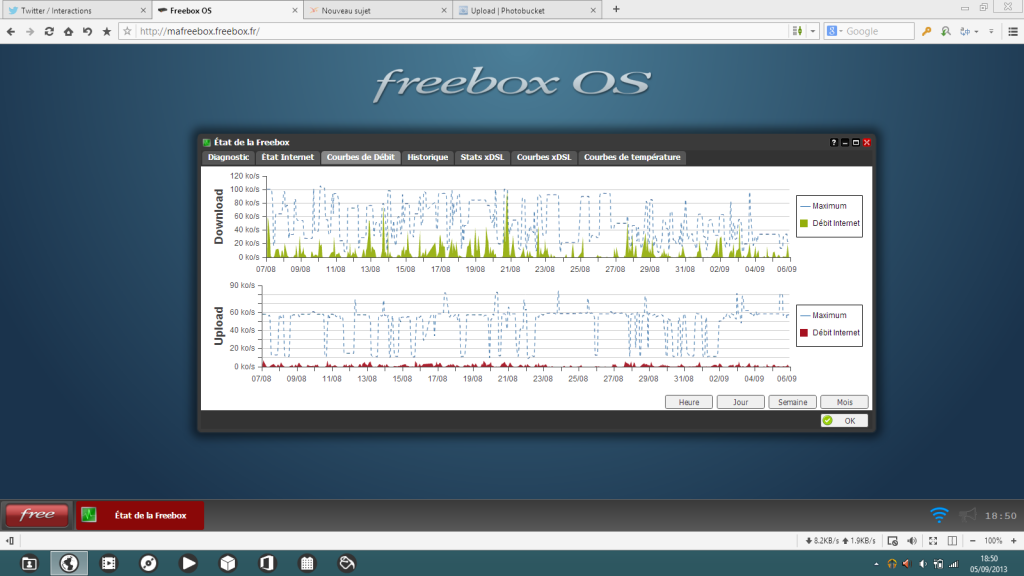The image size is (1024, 576).
Task: Open the Courbes xDSL tab
Action: pyautogui.click(x=544, y=157)
